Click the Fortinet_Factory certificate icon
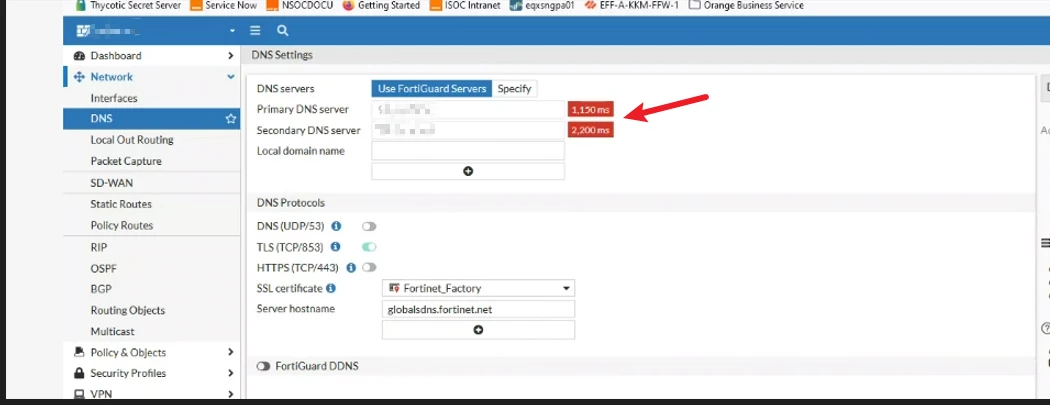Screen dimensions: 1050x405 (394, 289)
